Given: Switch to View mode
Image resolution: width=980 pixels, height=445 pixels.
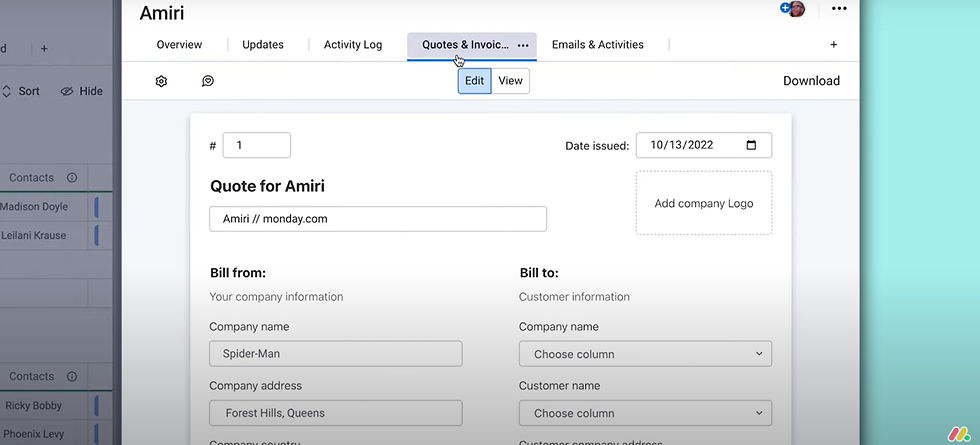Looking at the screenshot, I should coord(510,81).
